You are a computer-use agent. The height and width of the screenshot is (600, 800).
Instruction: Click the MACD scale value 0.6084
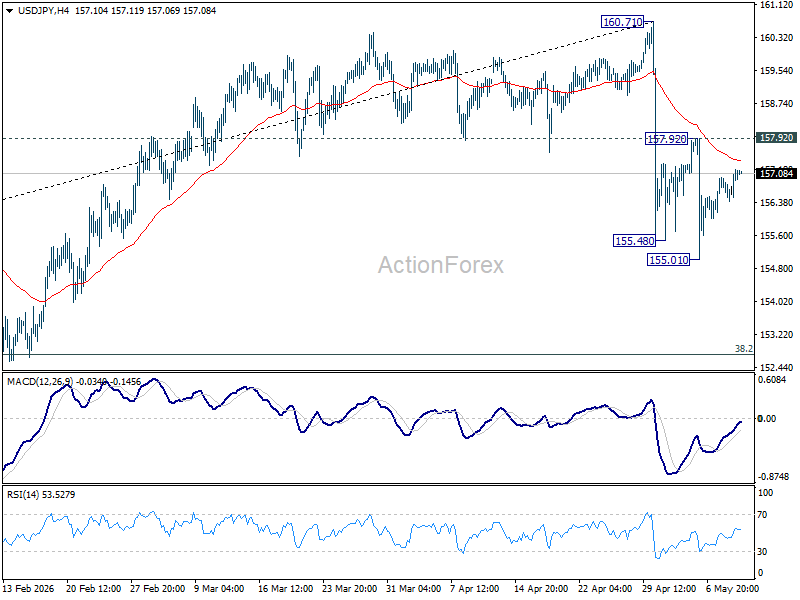click(772, 380)
